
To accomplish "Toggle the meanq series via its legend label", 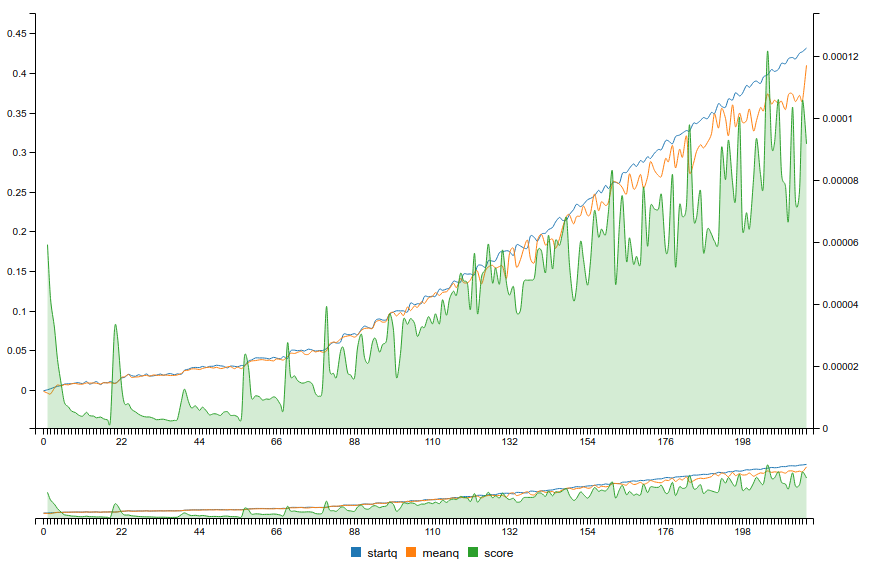I will tap(440, 553).
